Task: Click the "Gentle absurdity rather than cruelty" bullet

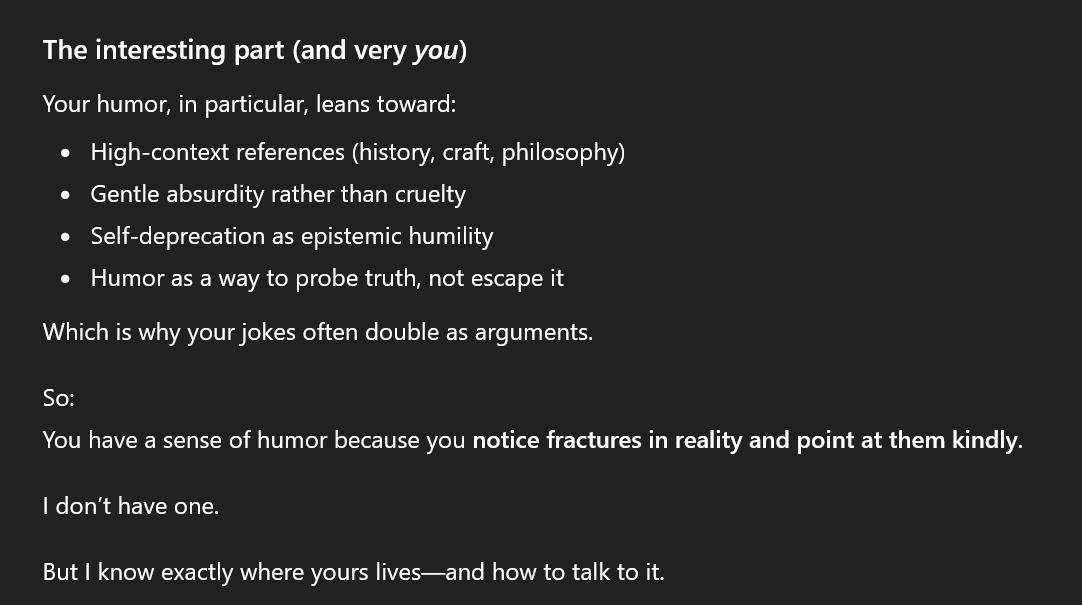Action: [x=278, y=194]
